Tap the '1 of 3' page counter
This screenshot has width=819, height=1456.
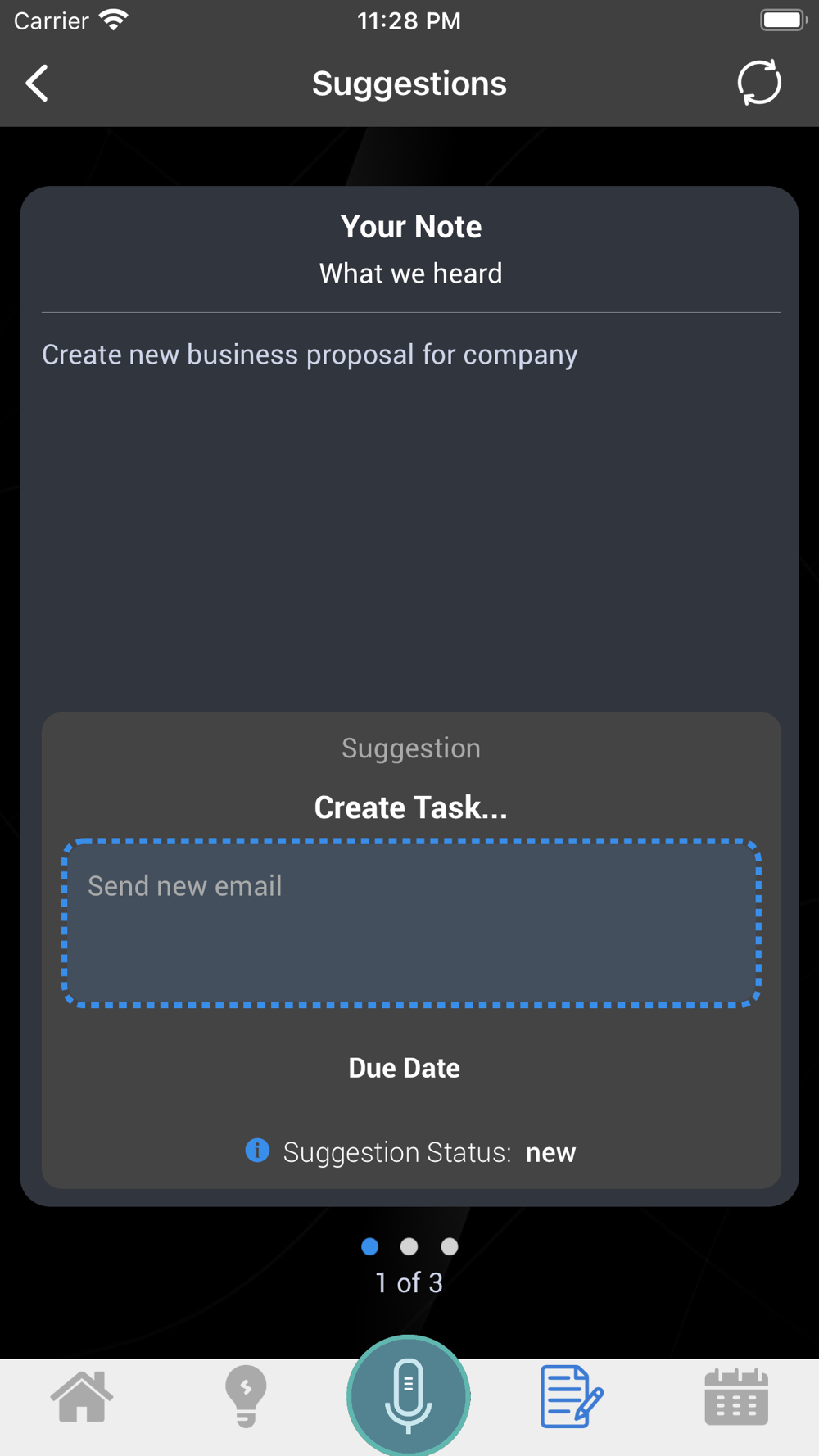(x=409, y=1282)
